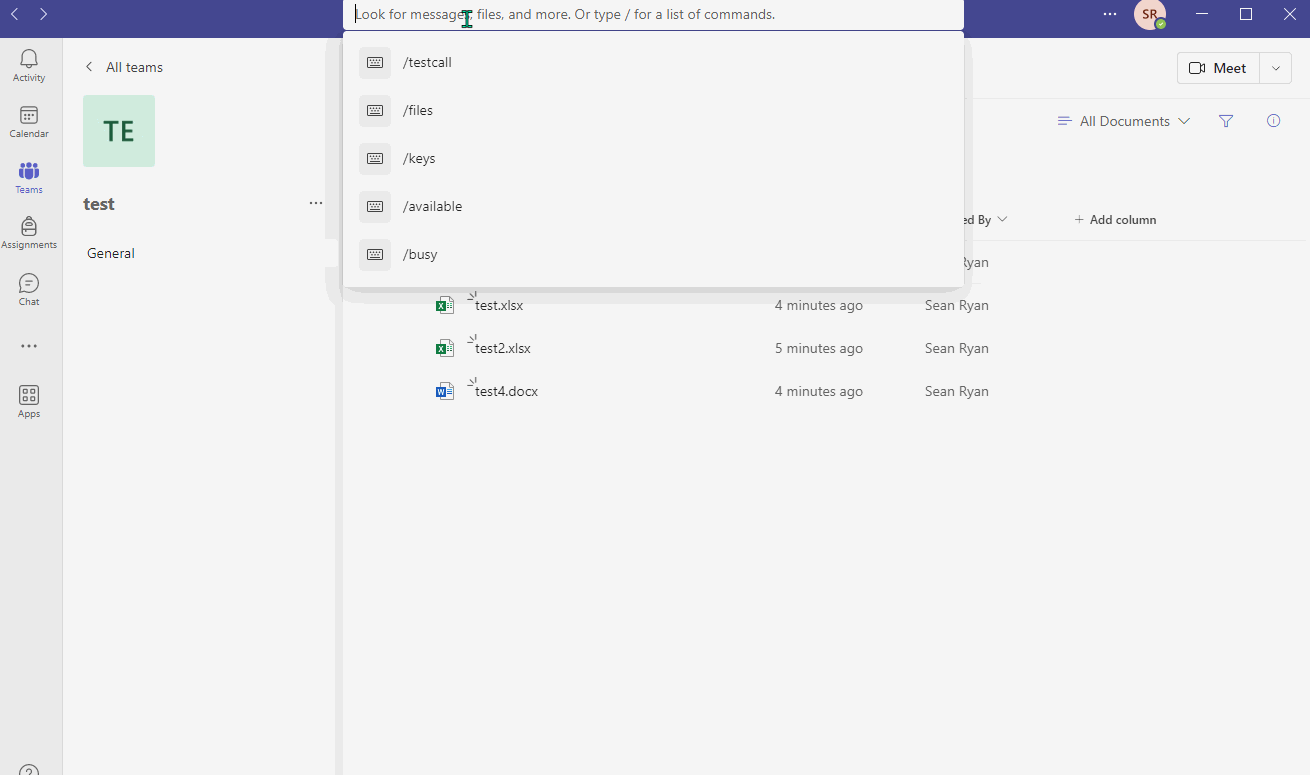The image size is (1310, 775).
Task: Click keyboard icon beside /keys
Action: [x=375, y=158]
